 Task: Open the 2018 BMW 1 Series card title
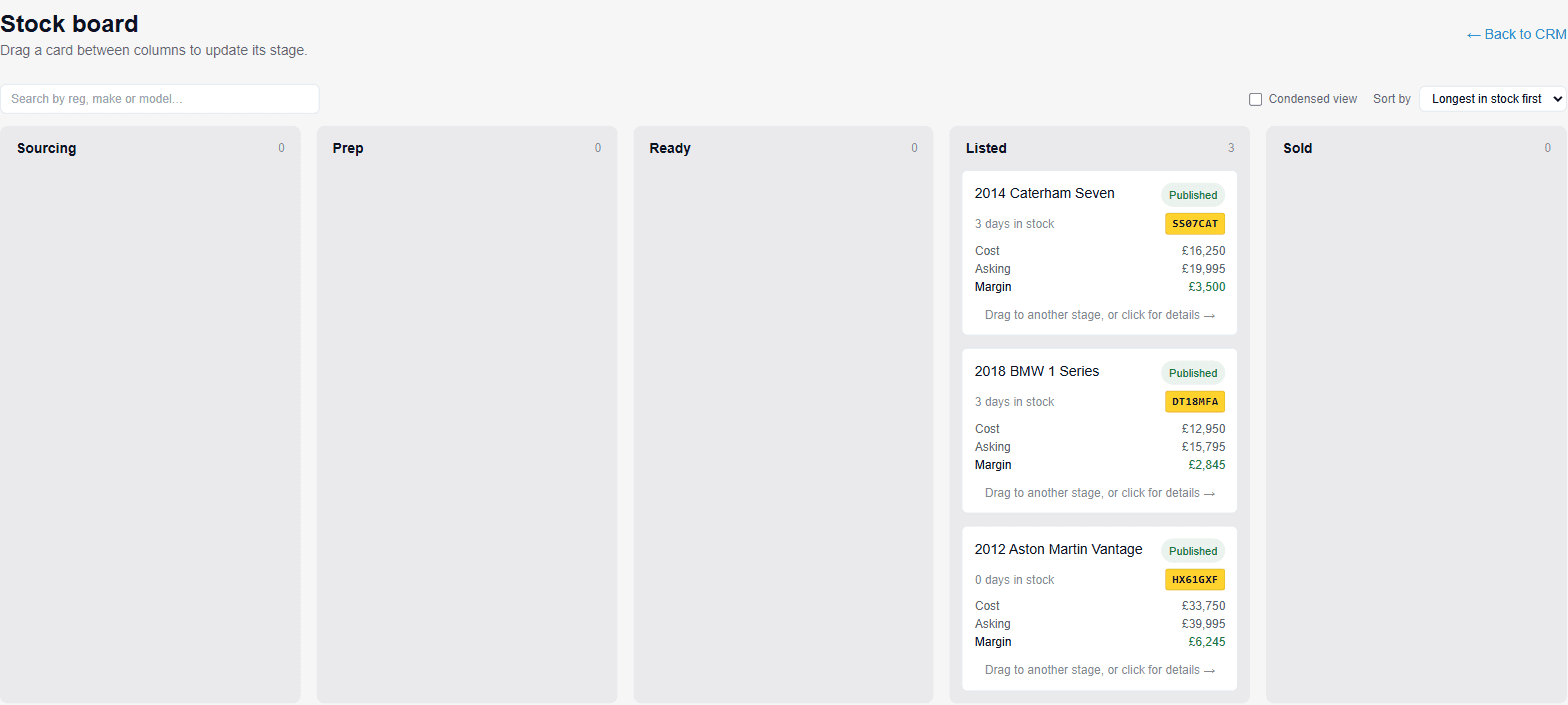point(1037,371)
